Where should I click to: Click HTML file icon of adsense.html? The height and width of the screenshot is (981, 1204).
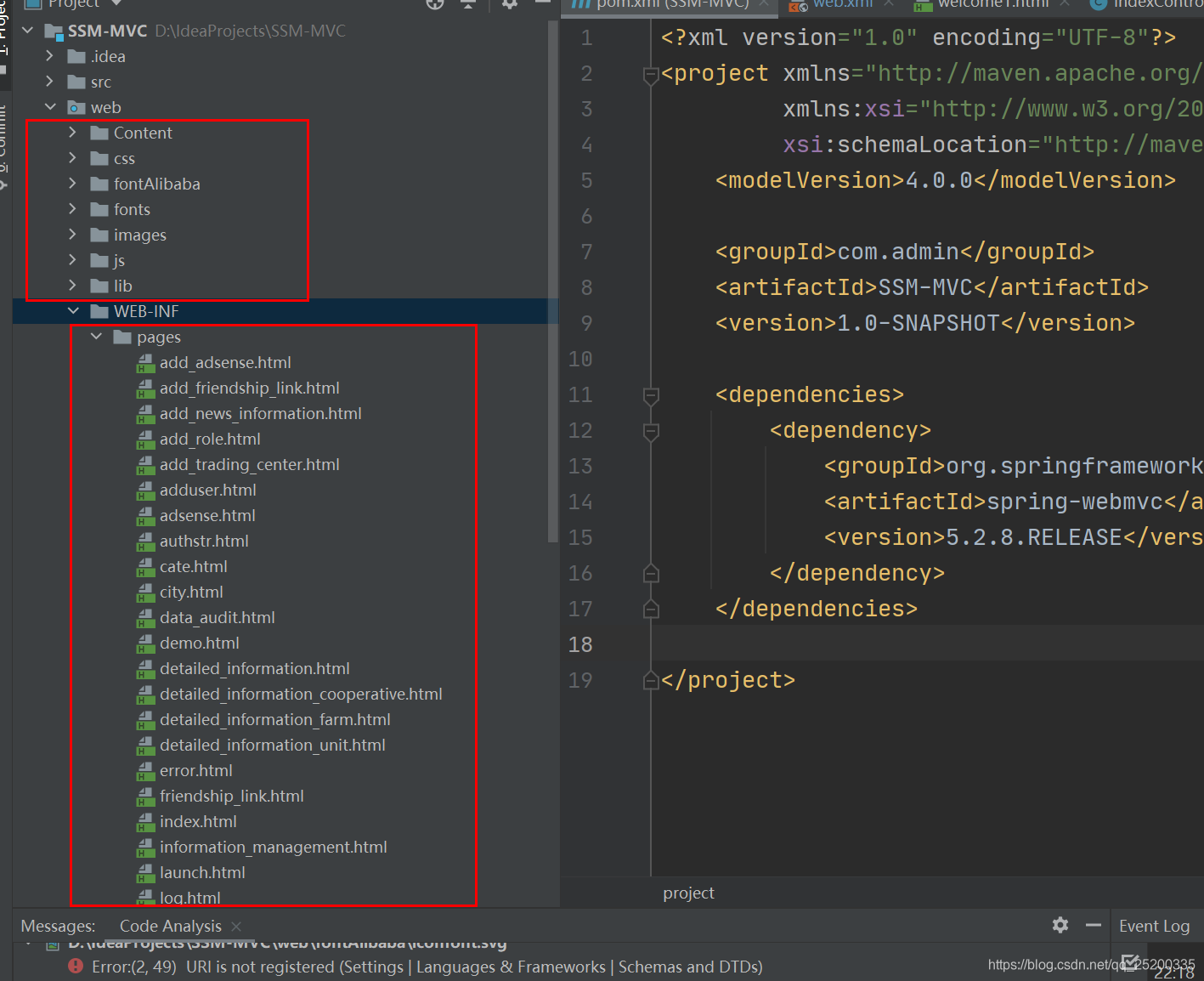(x=145, y=516)
